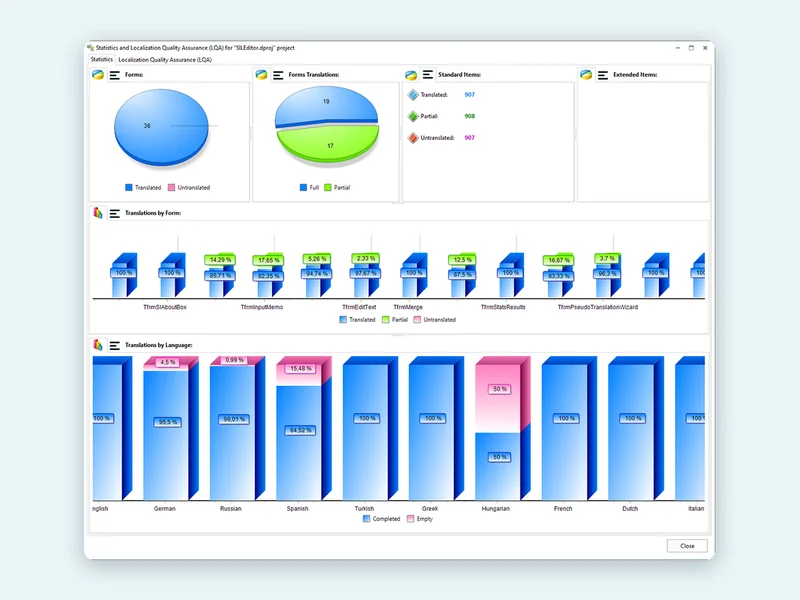This screenshot has height=600, width=800.
Task: Click the German language bar
Action: 171,429
